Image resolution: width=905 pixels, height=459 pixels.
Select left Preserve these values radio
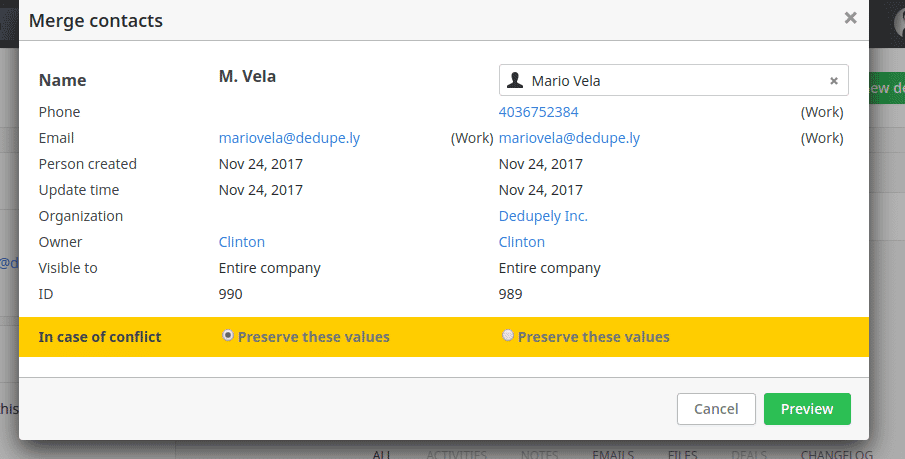coord(228,335)
